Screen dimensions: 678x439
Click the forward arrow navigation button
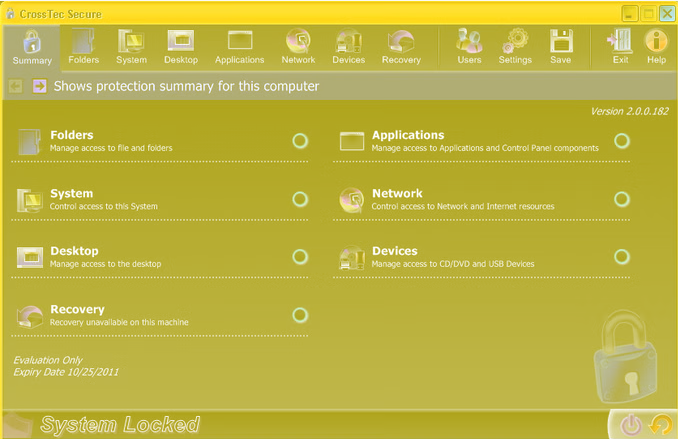coord(39,86)
